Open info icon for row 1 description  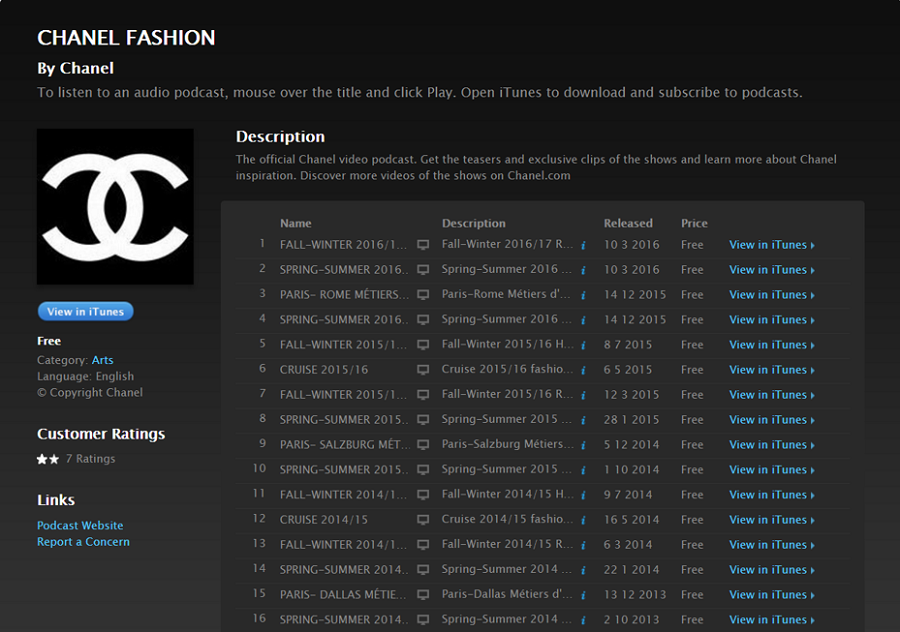coord(583,246)
